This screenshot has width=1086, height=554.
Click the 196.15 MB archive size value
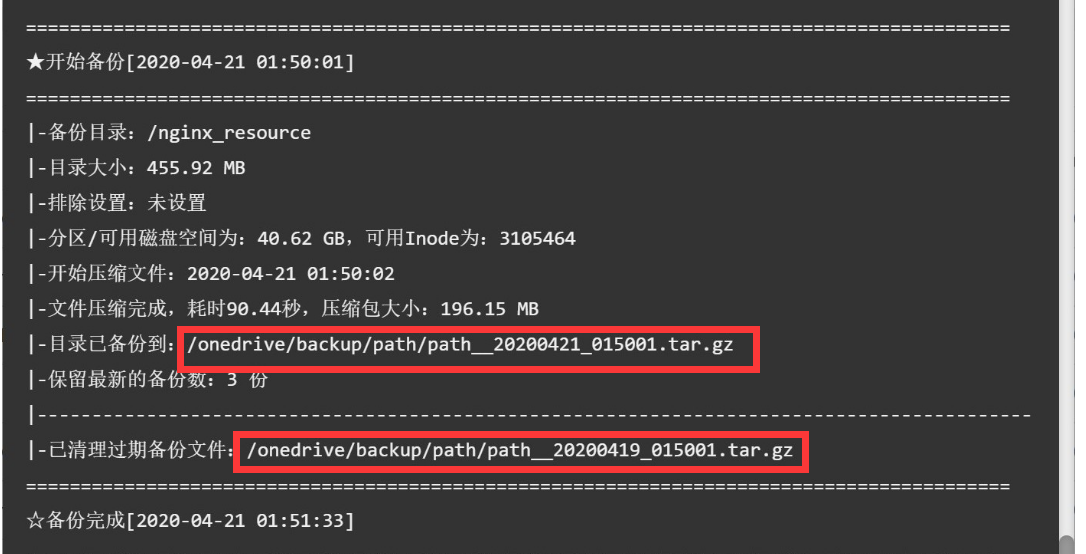(490, 309)
